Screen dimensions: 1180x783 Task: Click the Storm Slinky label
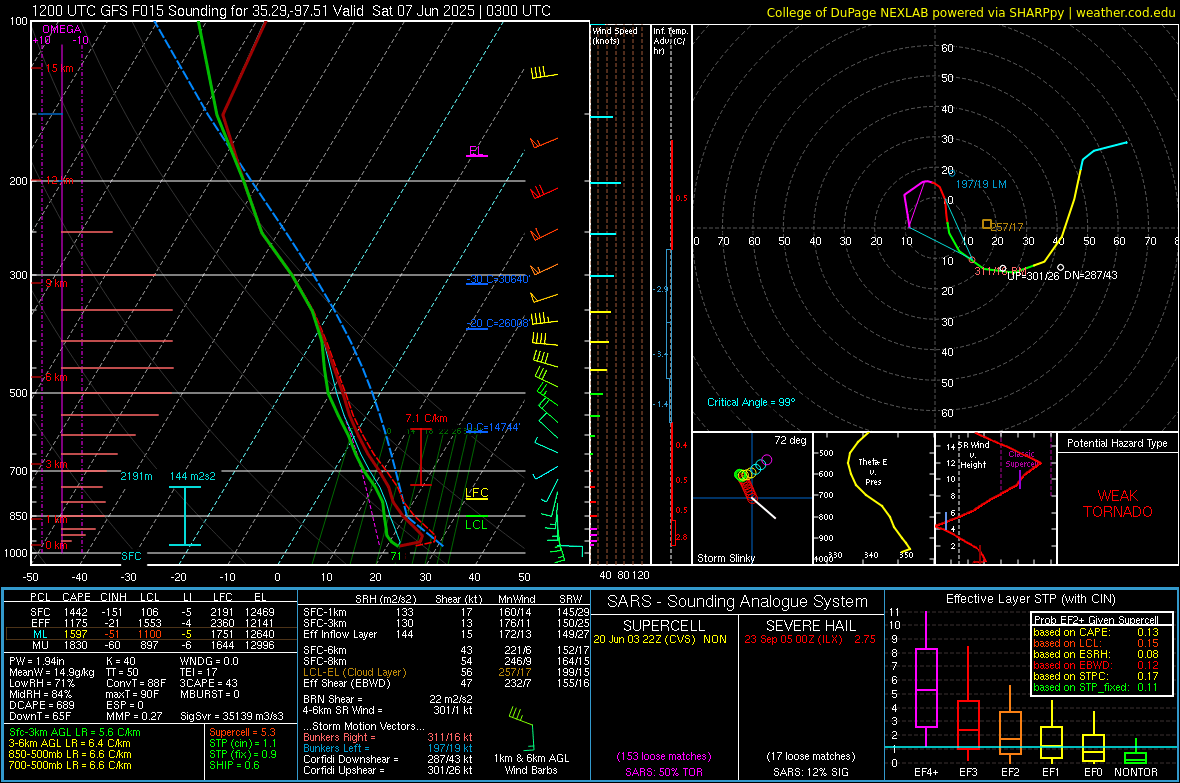tap(725, 558)
